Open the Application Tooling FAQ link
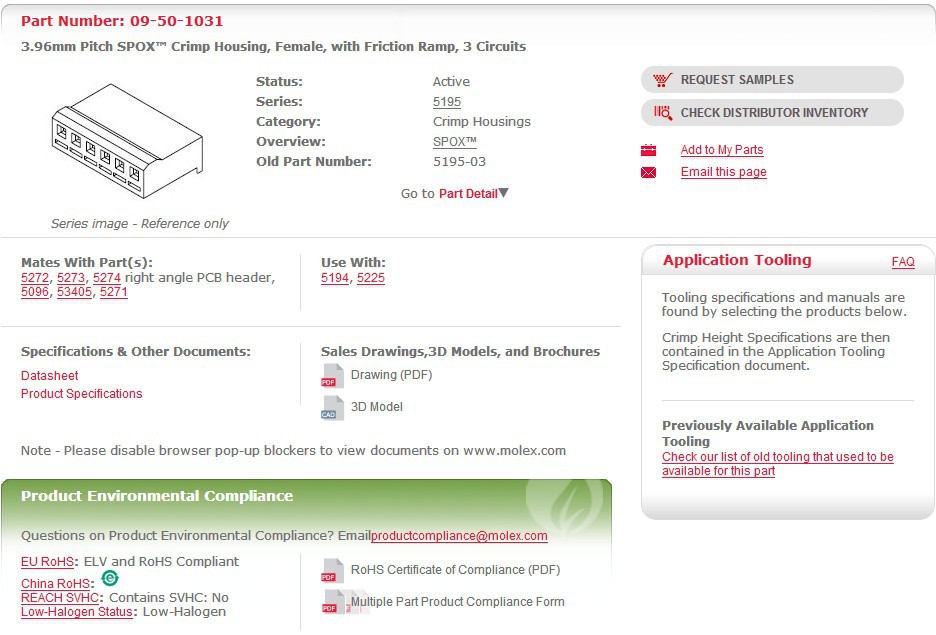 [x=903, y=262]
